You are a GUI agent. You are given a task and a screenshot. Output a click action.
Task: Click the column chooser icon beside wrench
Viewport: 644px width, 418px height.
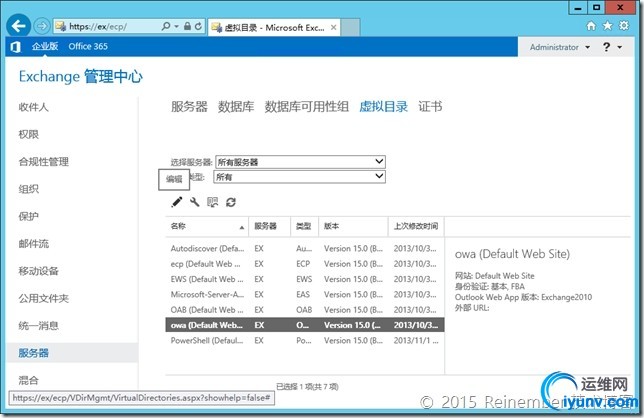(x=213, y=202)
